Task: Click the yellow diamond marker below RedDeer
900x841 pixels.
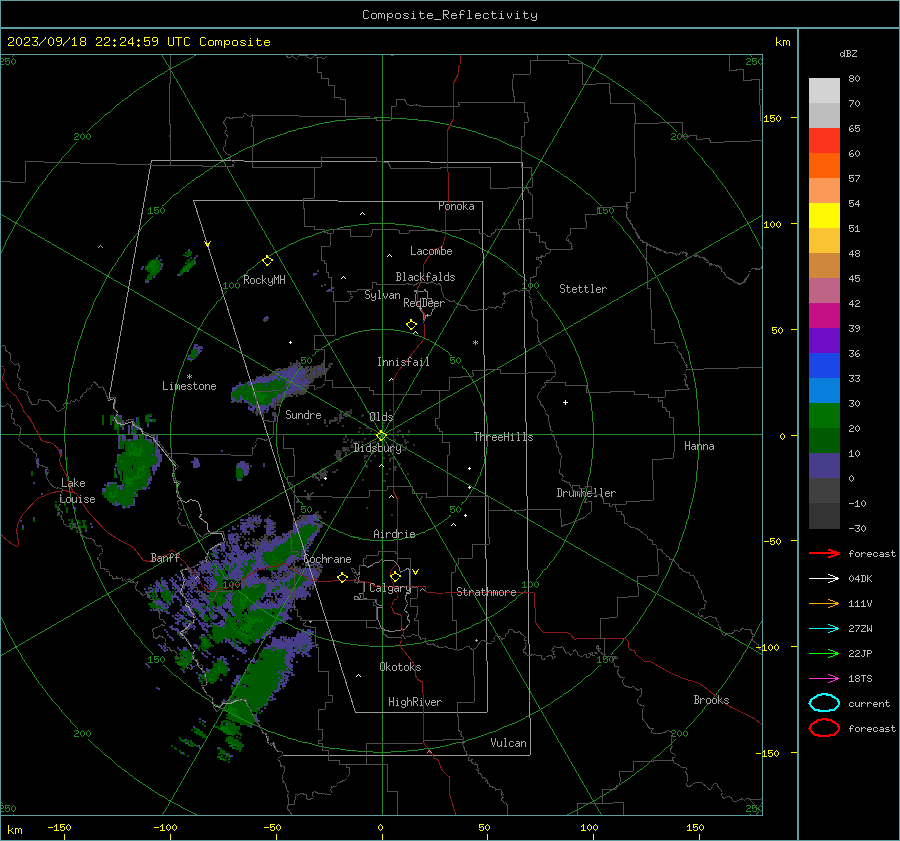Action: pyautogui.click(x=412, y=325)
